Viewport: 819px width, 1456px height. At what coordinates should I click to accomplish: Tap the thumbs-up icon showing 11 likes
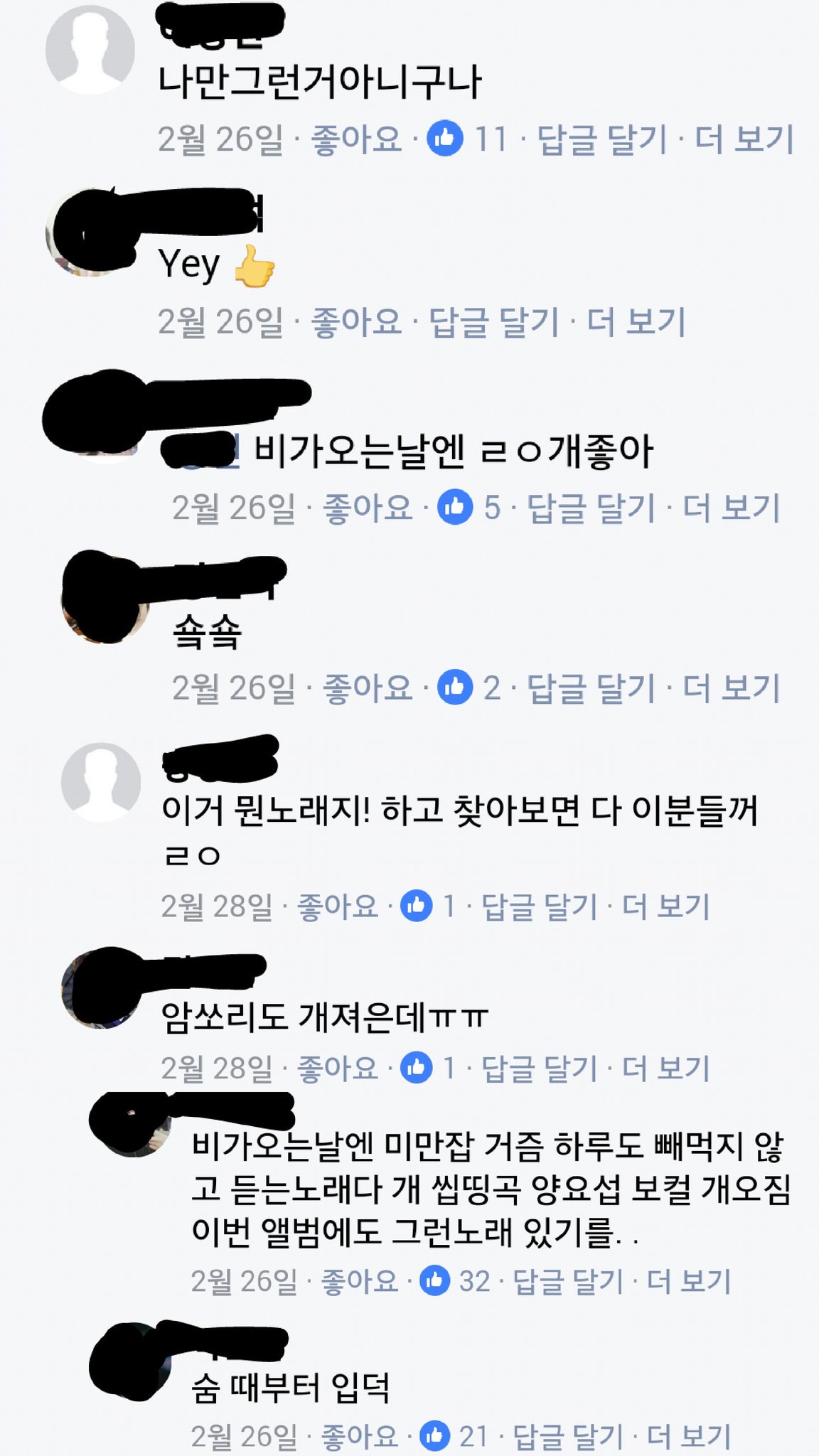445,138
